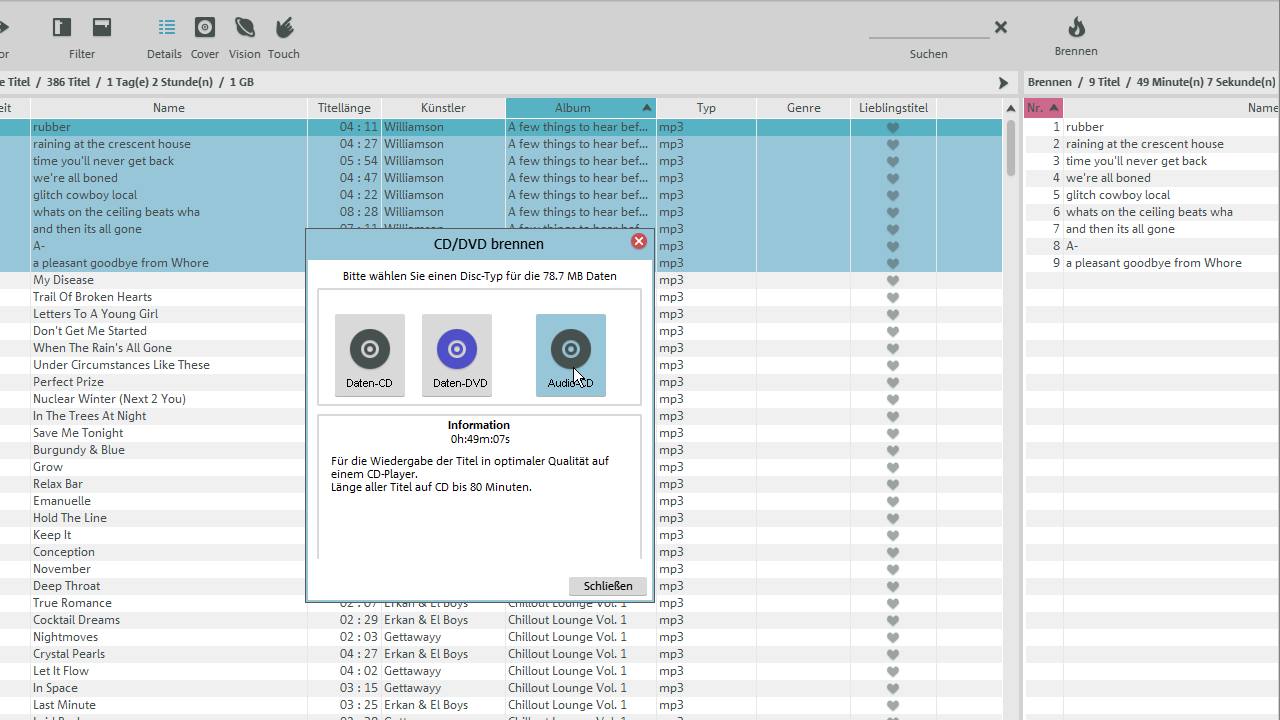Select 'raining at the crescent house' in burn list

[x=1144, y=144]
